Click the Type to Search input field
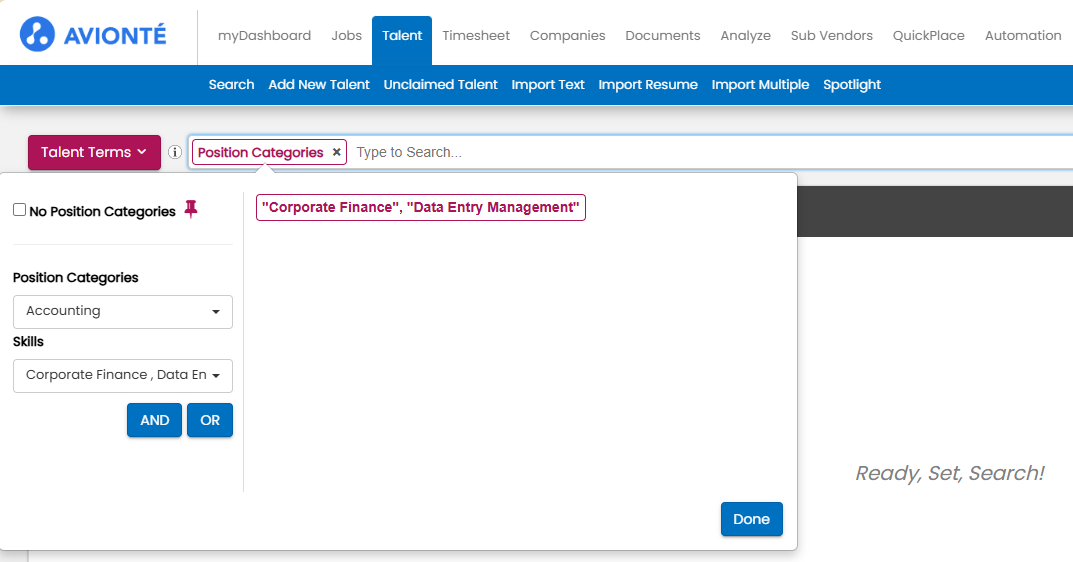Viewport: 1073px width, 562px height. pyautogui.click(x=712, y=152)
